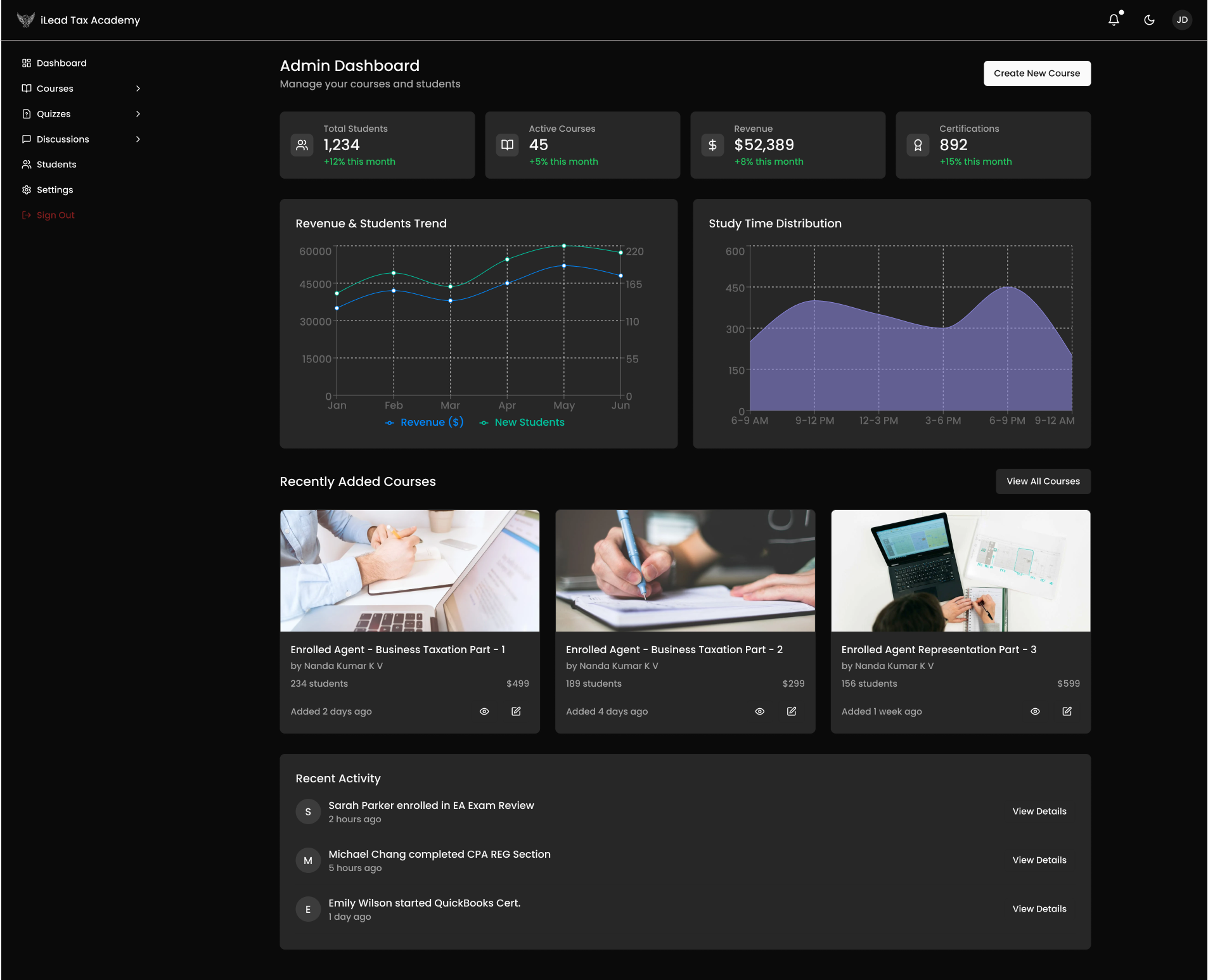
Task: Open Settings from the sidebar
Action: click(x=55, y=190)
